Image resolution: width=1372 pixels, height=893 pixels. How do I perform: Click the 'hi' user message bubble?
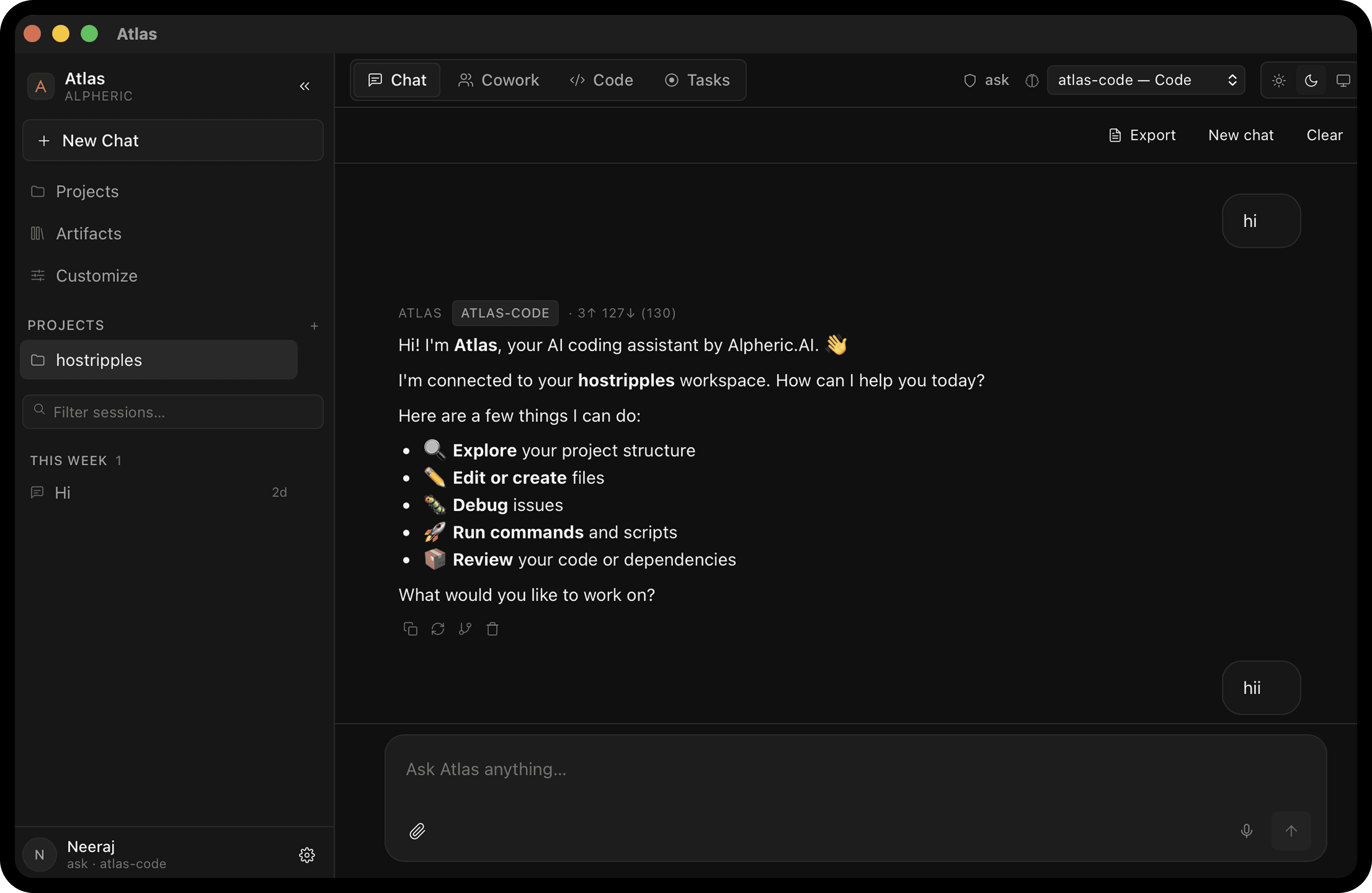click(x=1261, y=221)
